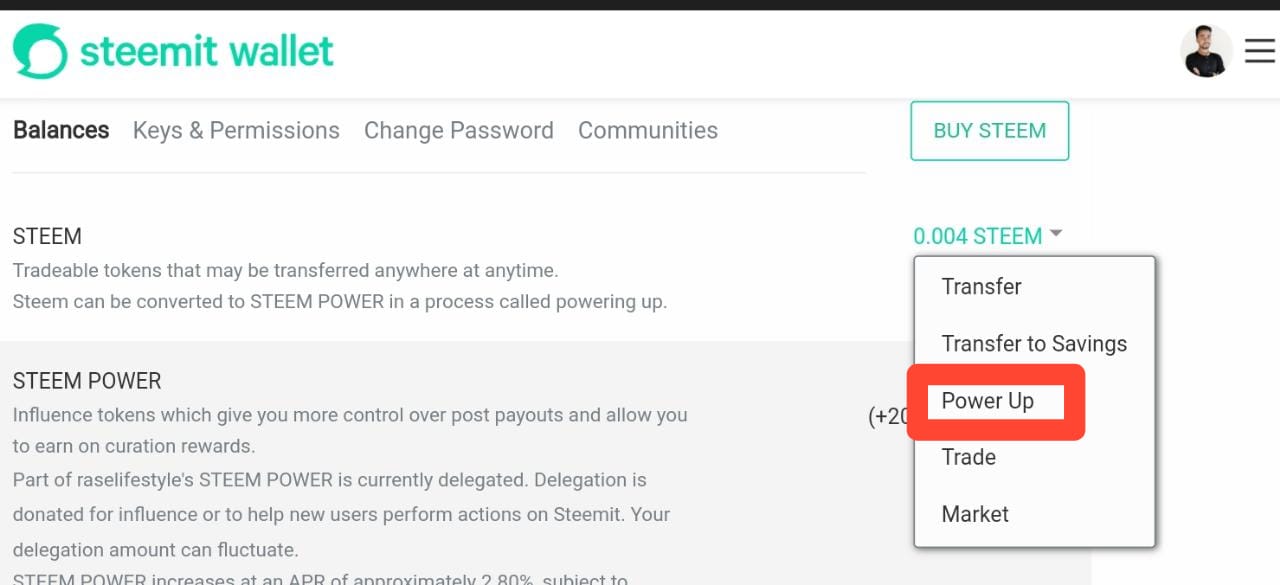The image size is (1280, 585).
Task: Open Market from the dropdown menu
Action: pos(975,514)
